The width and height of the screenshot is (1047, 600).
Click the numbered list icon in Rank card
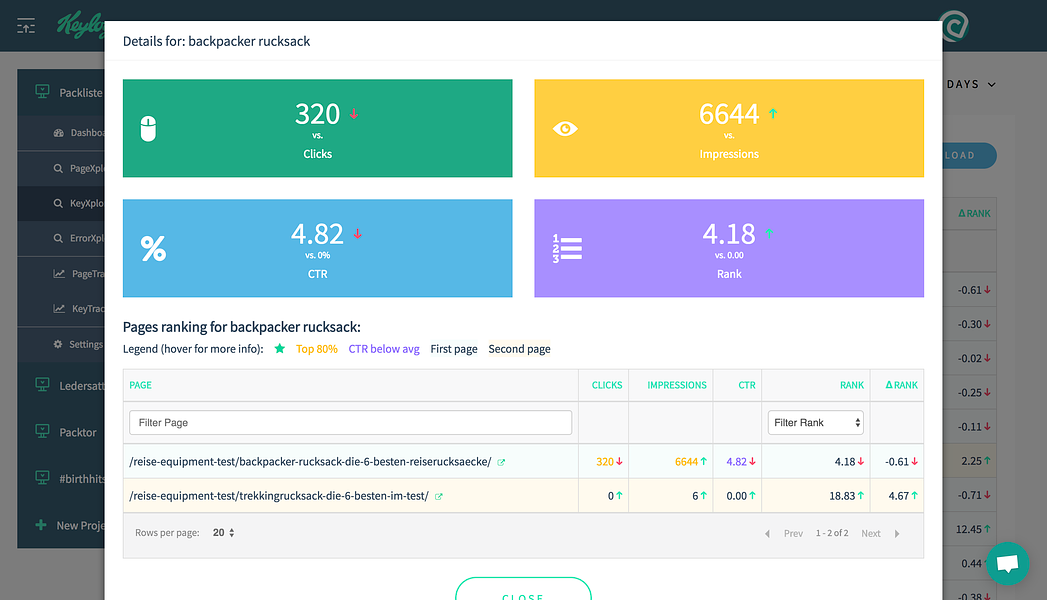[x=567, y=248]
